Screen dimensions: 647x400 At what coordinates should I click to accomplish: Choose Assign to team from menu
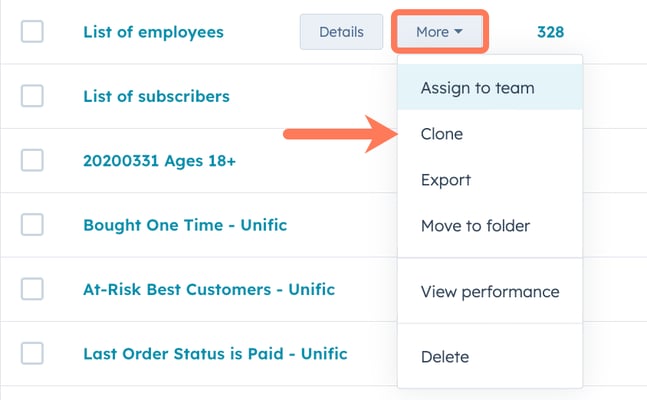(477, 88)
